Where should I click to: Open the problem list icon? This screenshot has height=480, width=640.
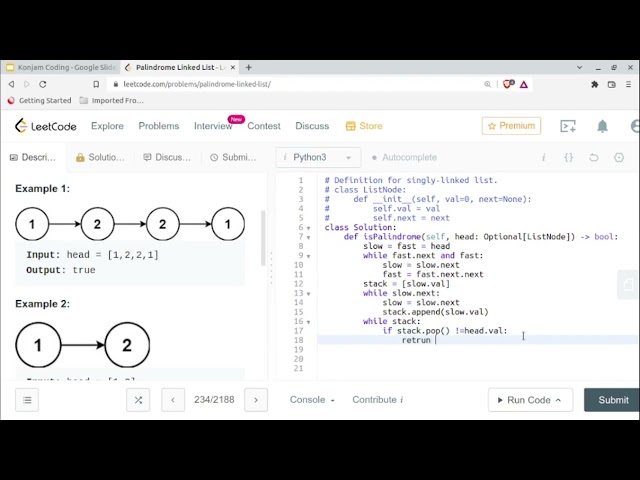click(27, 400)
